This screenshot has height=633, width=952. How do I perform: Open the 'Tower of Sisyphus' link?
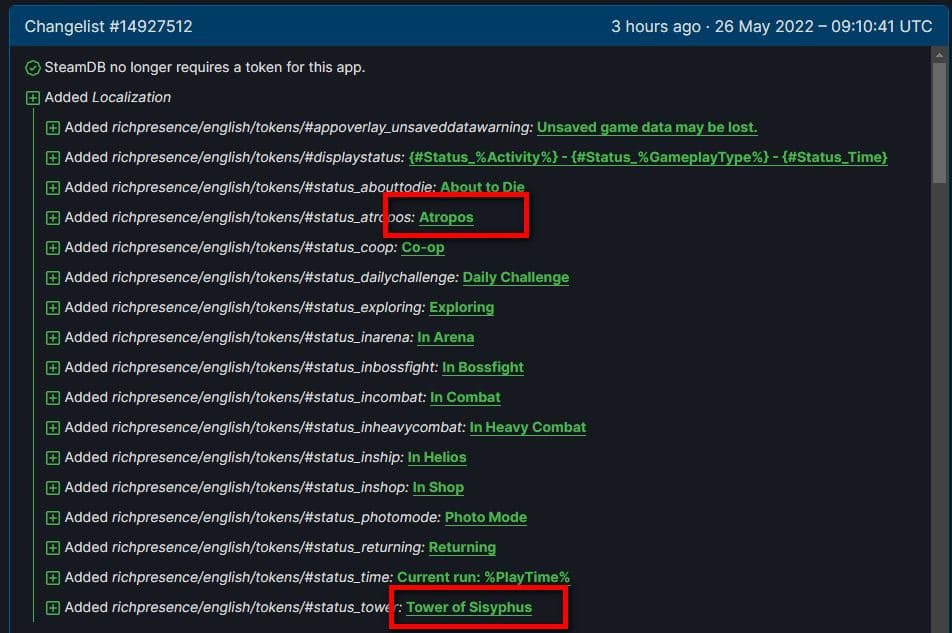[469, 608]
